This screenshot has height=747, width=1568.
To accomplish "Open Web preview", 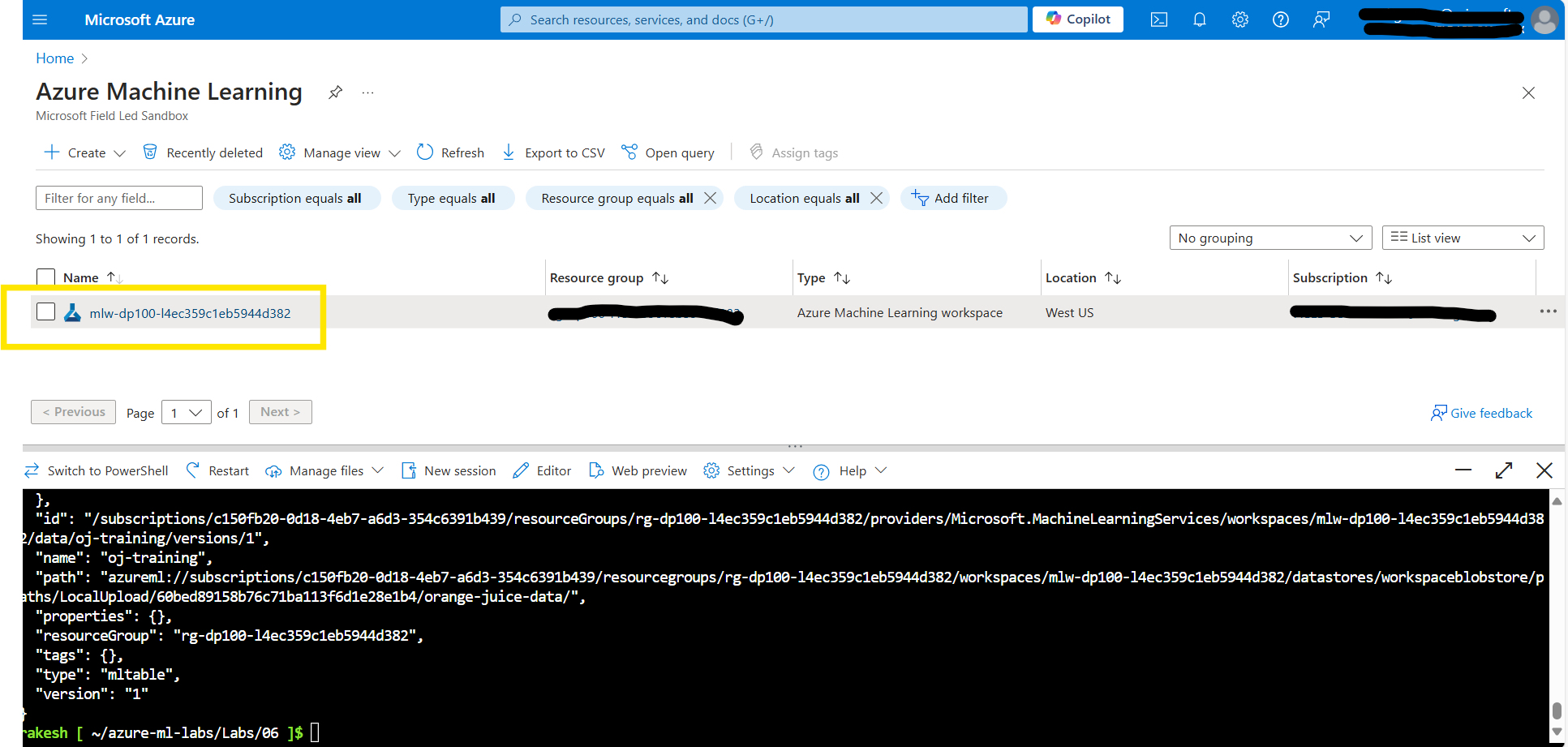I will (638, 470).
